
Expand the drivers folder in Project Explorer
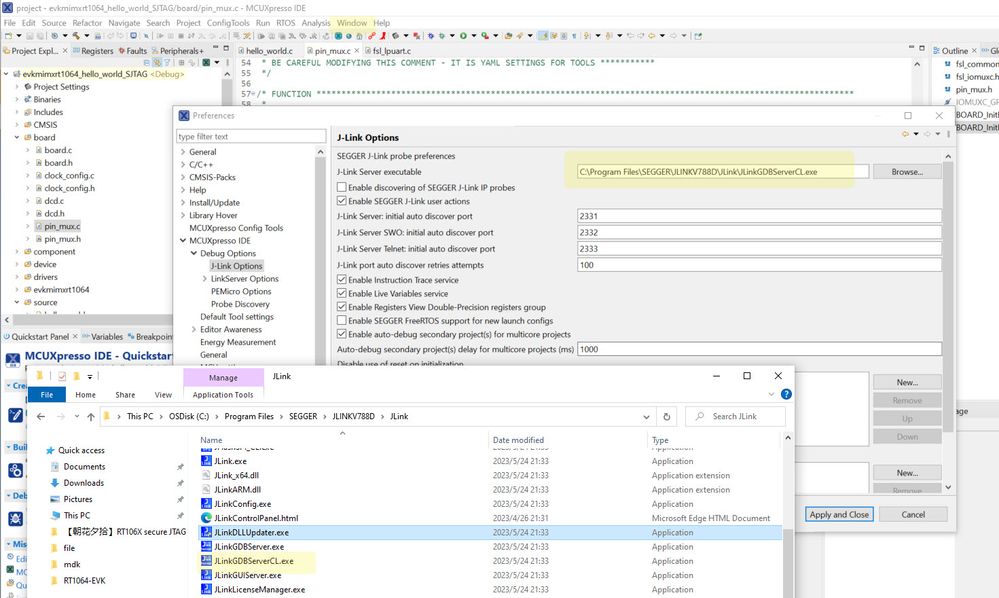coord(17,277)
